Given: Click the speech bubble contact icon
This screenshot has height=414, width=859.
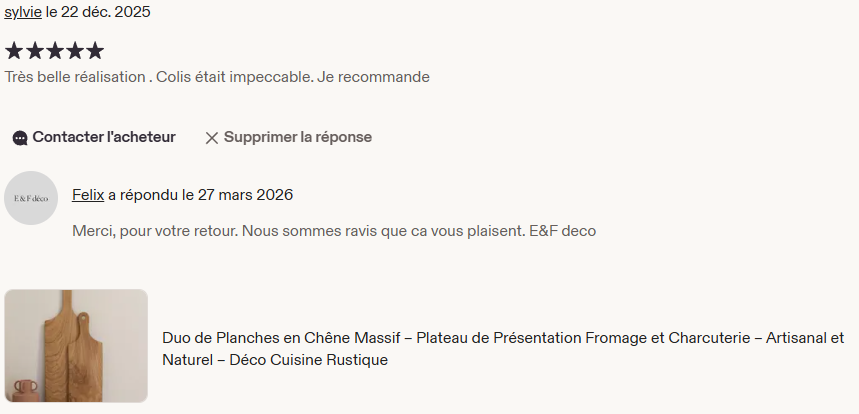Looking at the screenshot, I should (x=20, y=138).
